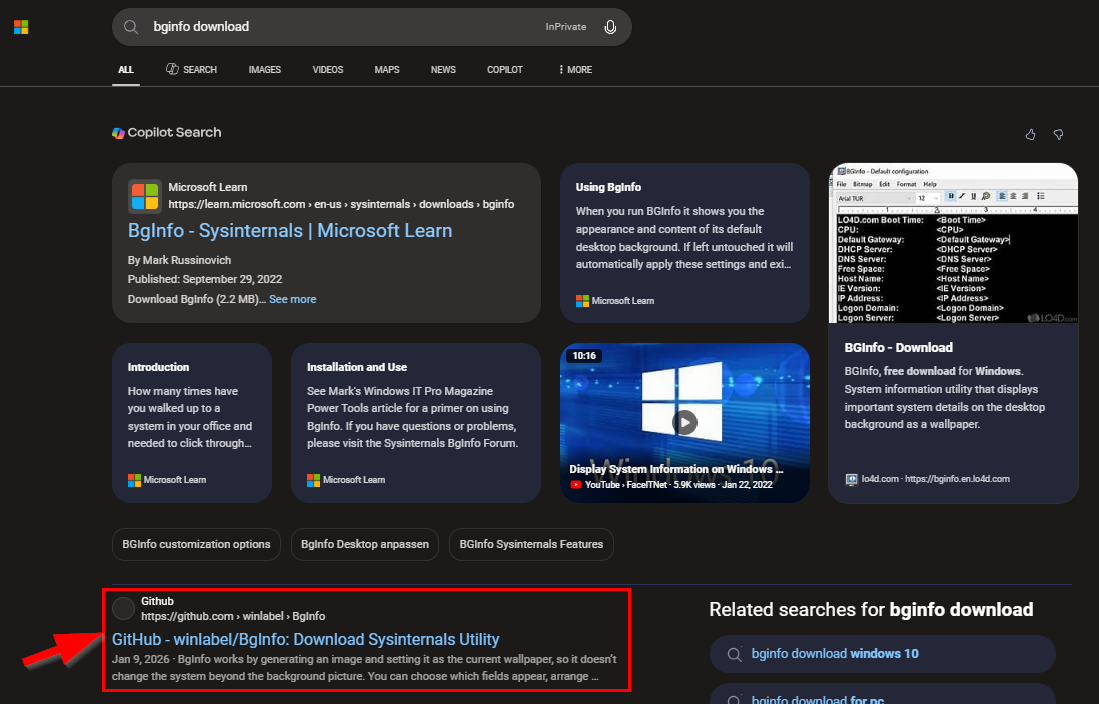Image resolution: width=1099 pixels, height=704 pixels.
Task: Click the bginfo download search field
Action: tap(340, 27)
